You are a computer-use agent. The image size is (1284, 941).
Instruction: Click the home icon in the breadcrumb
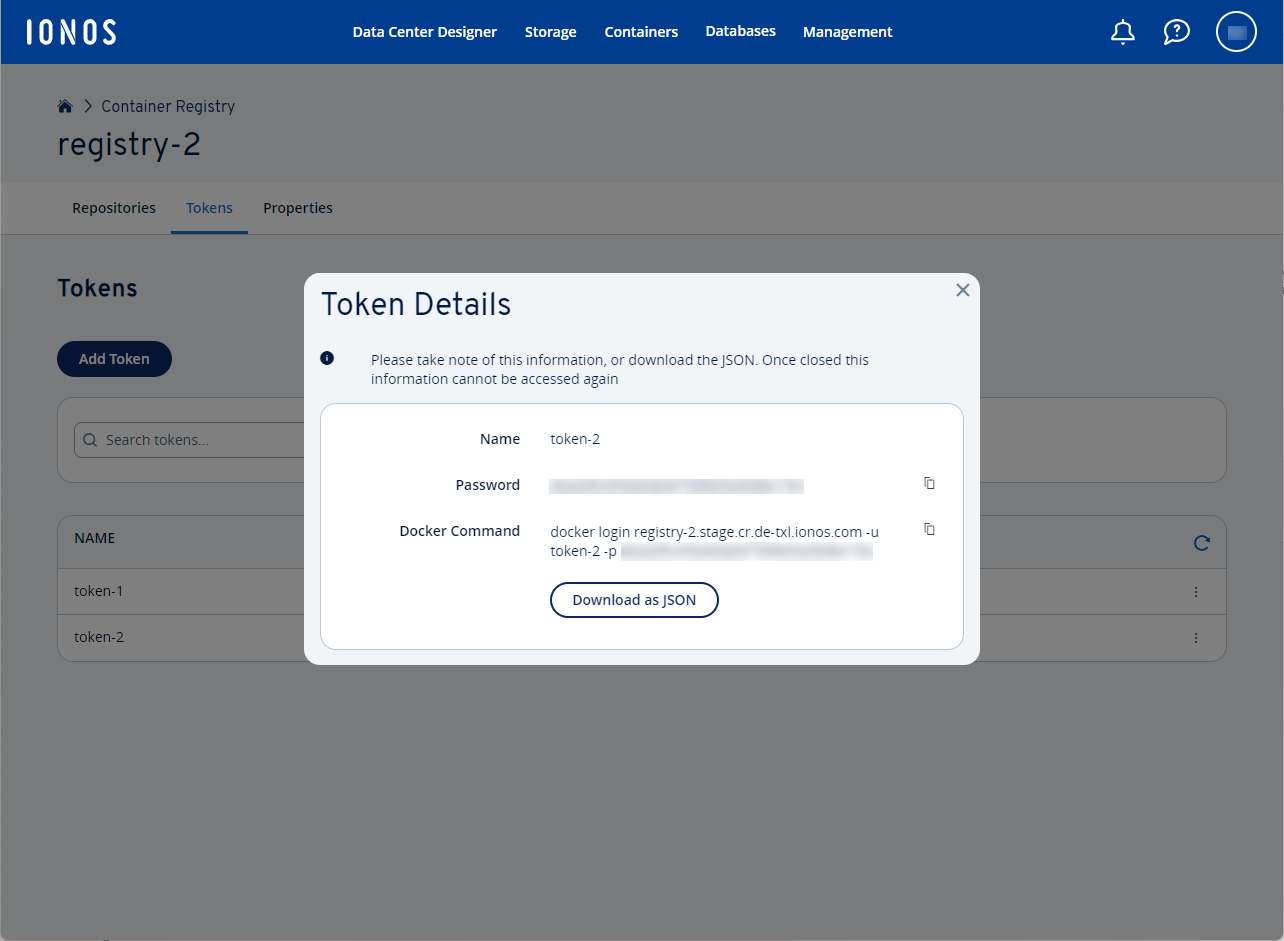[65, 105]
